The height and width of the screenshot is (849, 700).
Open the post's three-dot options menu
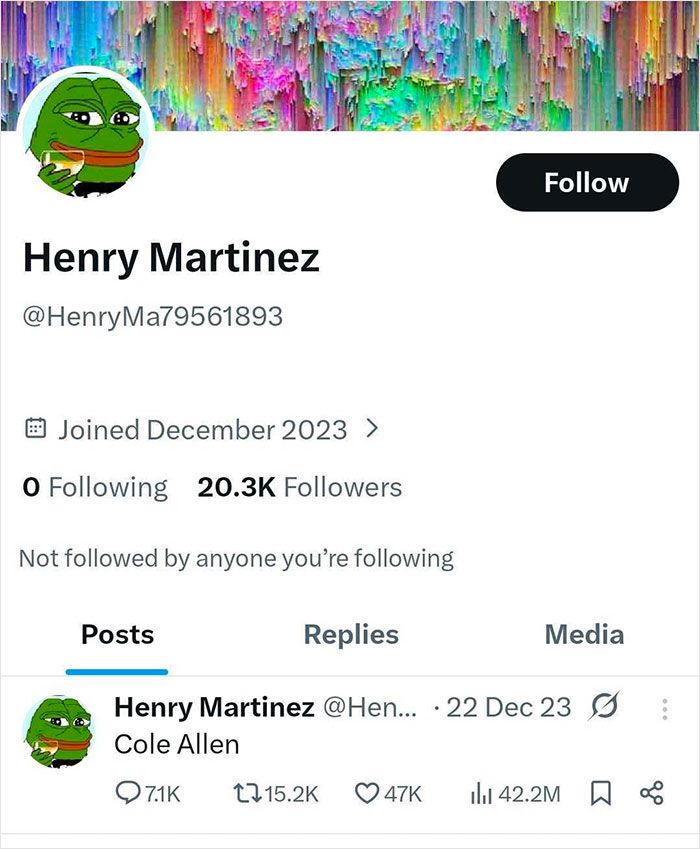(667, 707)
